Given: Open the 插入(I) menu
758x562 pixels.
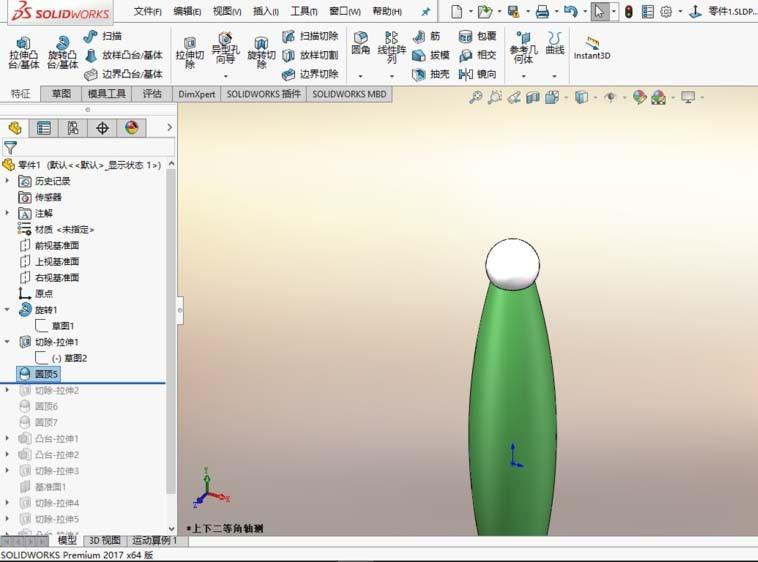Looking at the screenshot, I should (266, 11).
